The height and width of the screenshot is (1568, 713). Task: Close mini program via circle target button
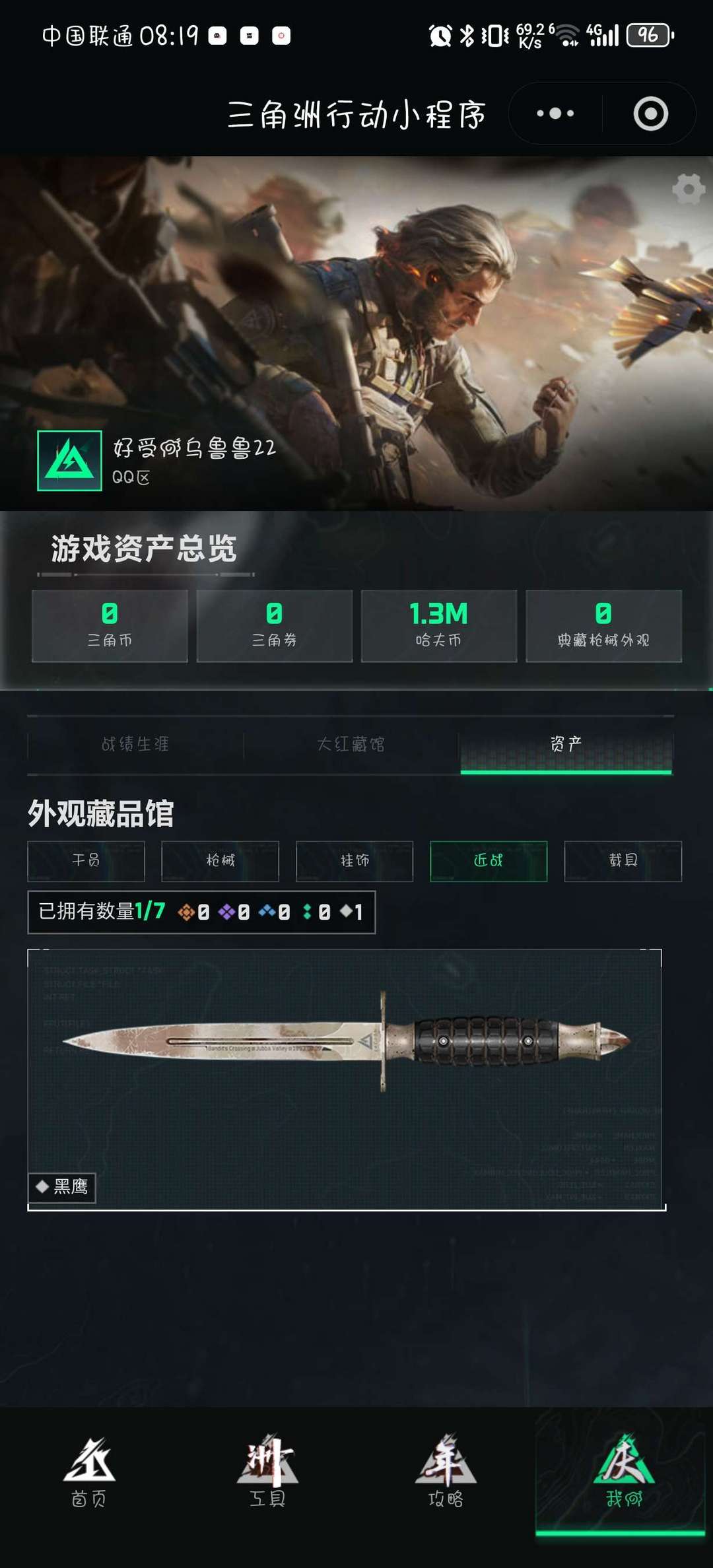coord(650,114)
